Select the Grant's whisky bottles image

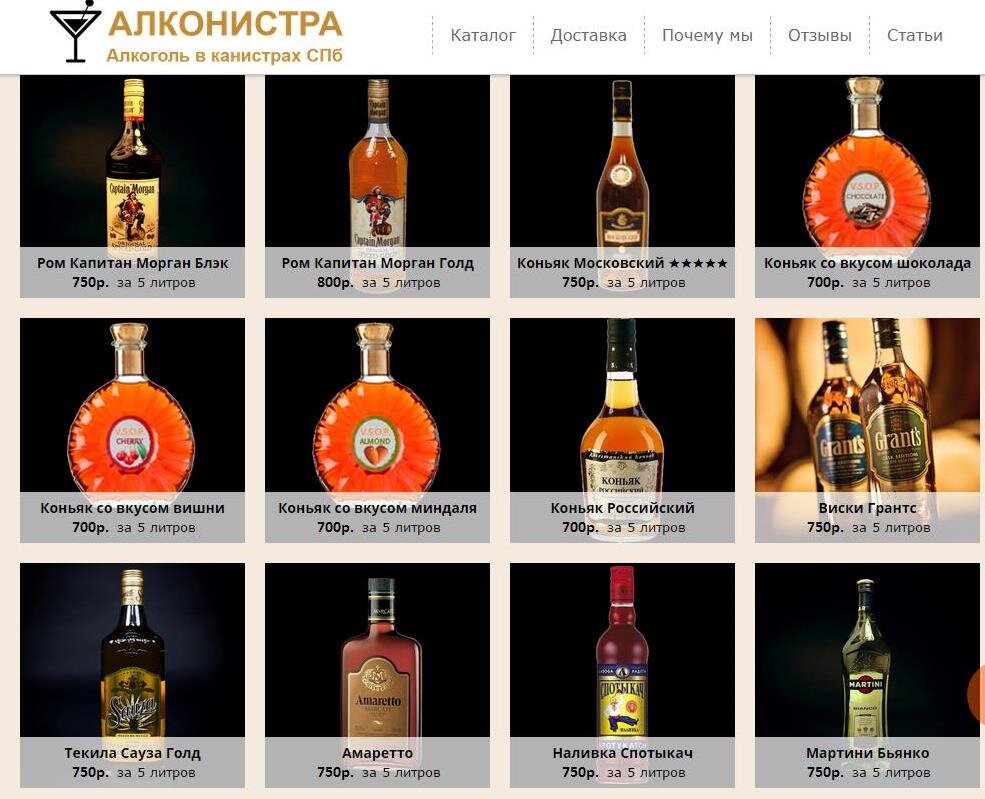[868, 405]
